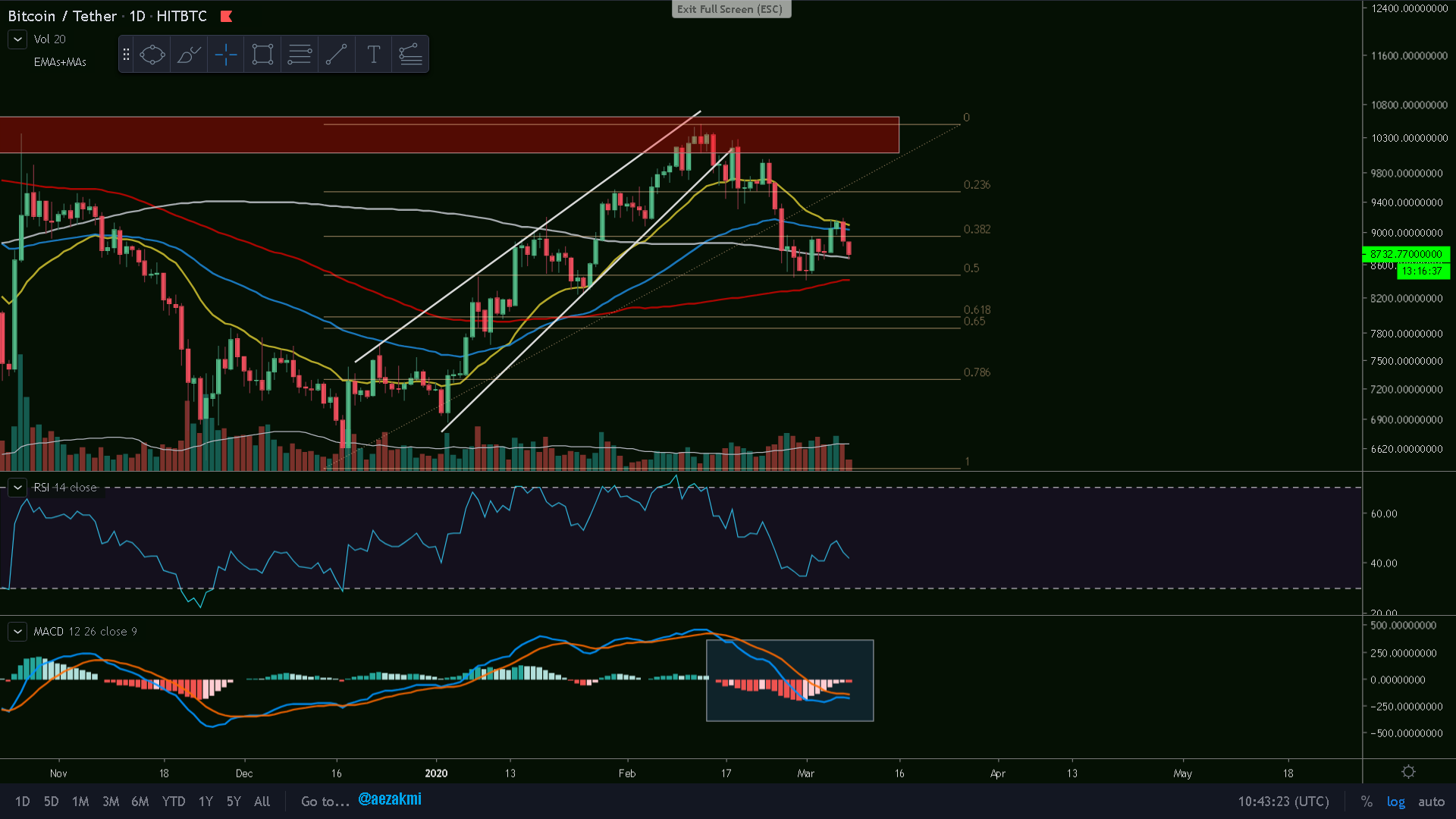Select the trend line tool

pos(337,54)
